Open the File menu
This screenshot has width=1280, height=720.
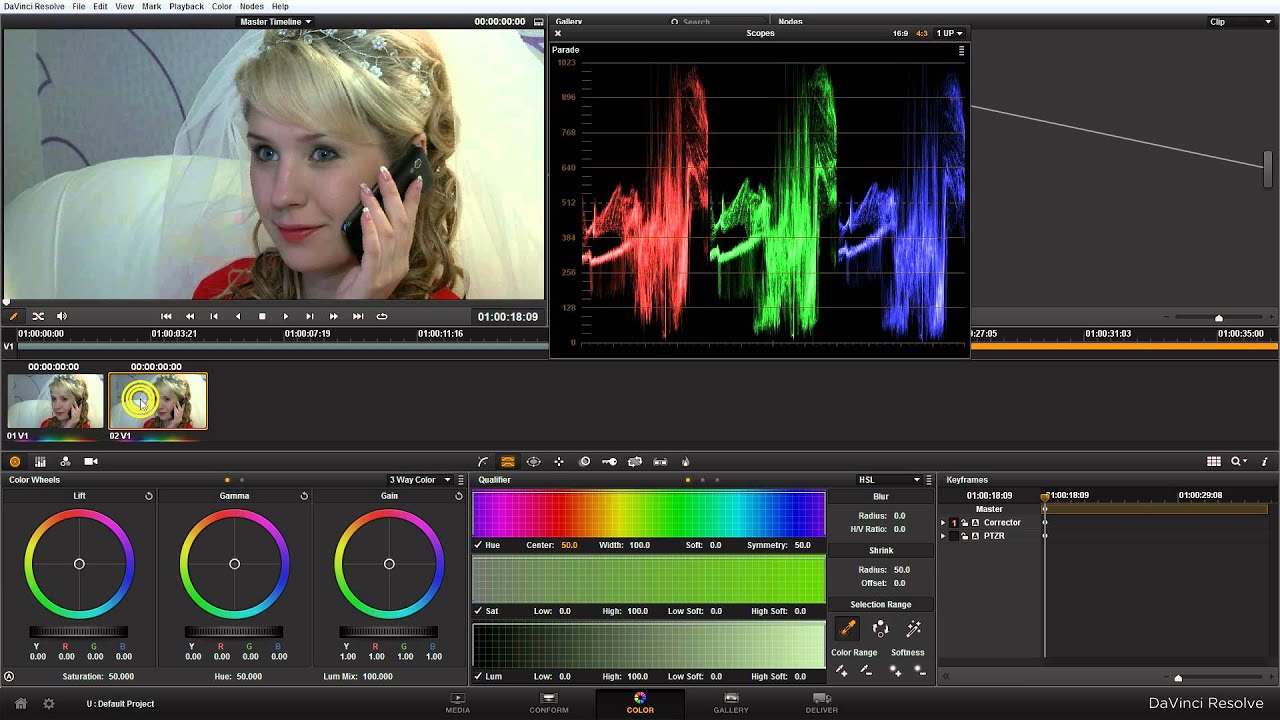(x=78, y=6)
